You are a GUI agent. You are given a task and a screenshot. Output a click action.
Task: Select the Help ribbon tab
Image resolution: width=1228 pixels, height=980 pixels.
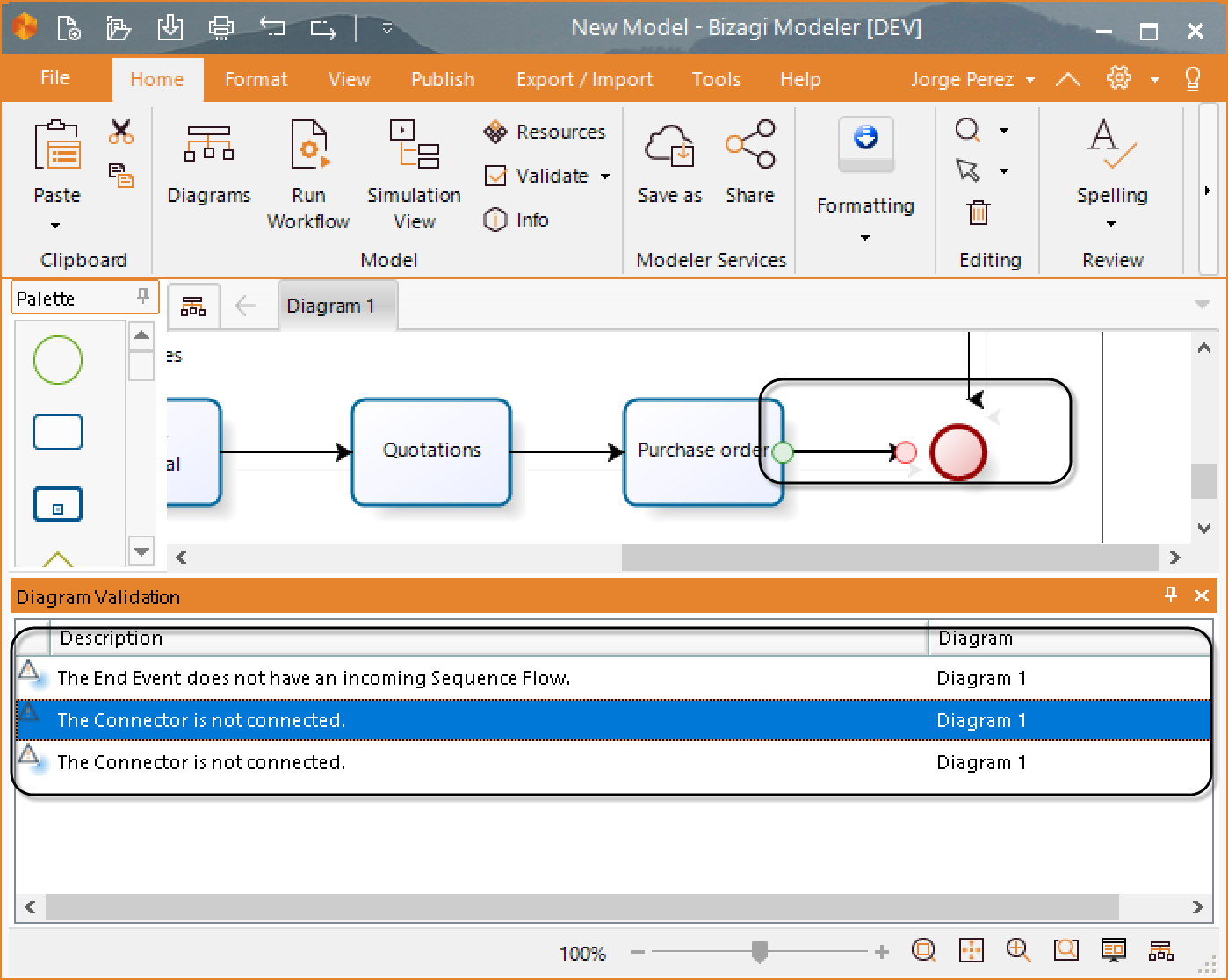[x=800, y=80]
